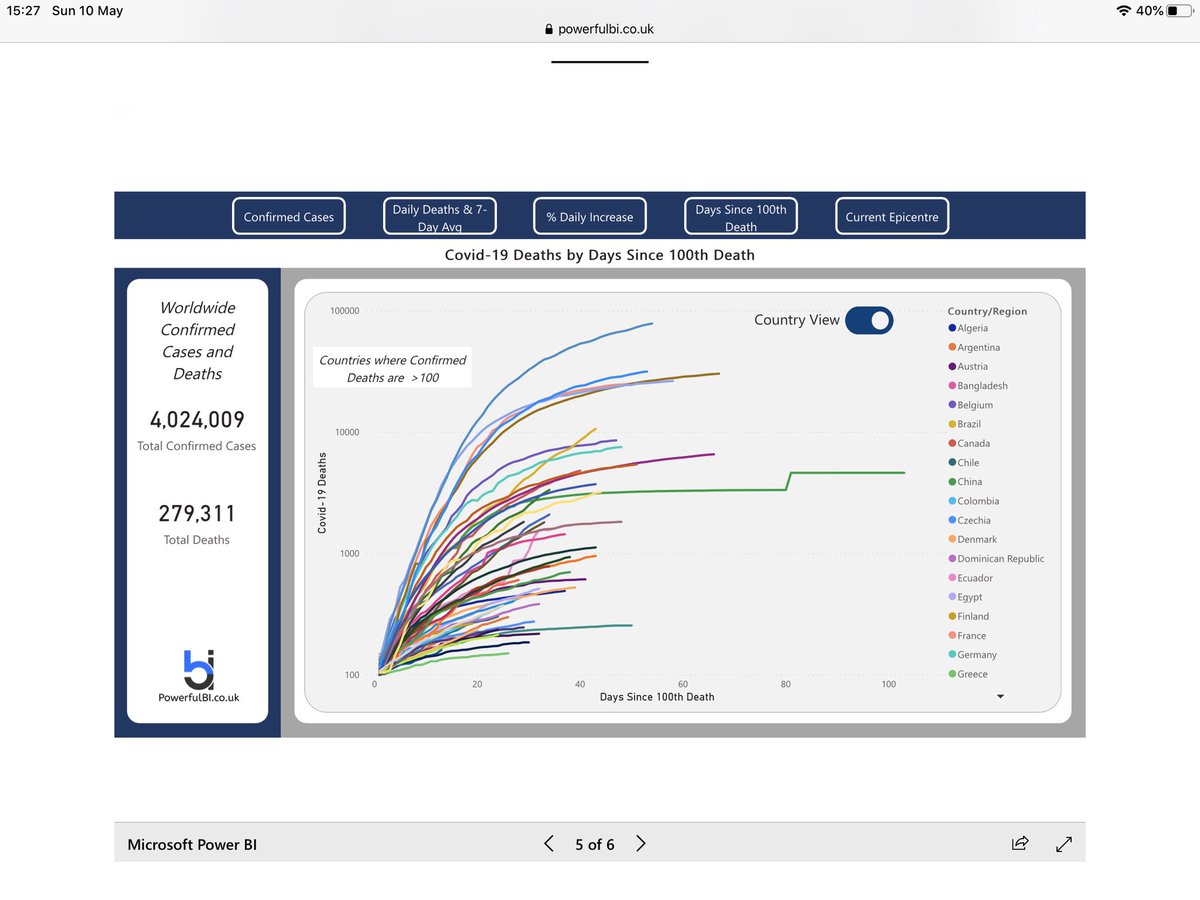1200x900 pixels.
Task: Click Denmark in the legend
Action: pyautogui.click(x=973, y=539)
